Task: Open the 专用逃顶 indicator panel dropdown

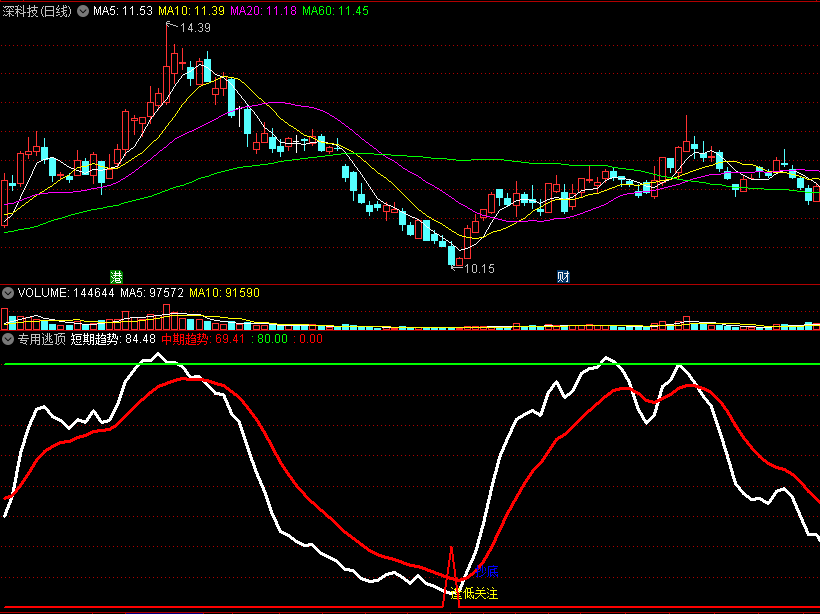Action: click(8, 339)
